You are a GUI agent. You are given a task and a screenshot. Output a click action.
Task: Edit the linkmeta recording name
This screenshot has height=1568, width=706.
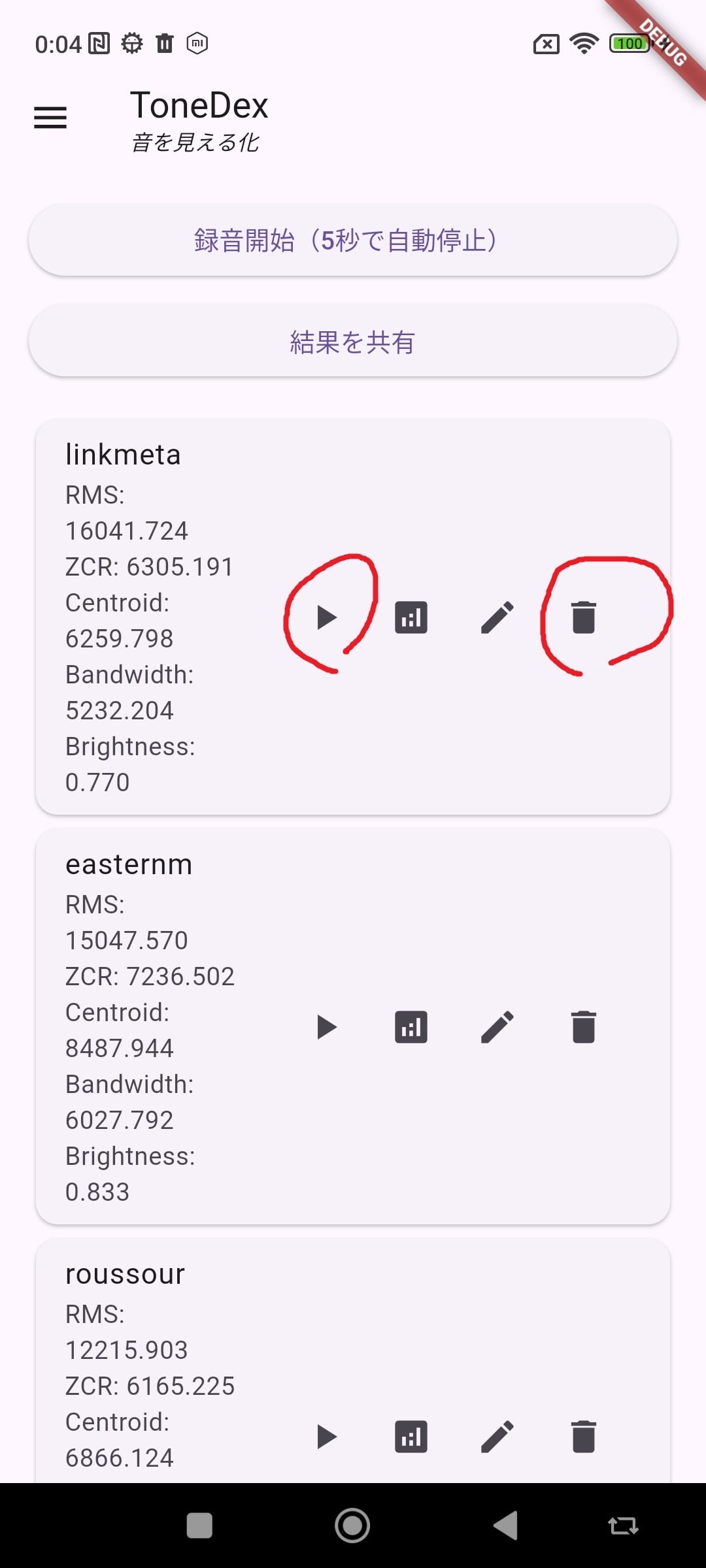coord(497,617)
